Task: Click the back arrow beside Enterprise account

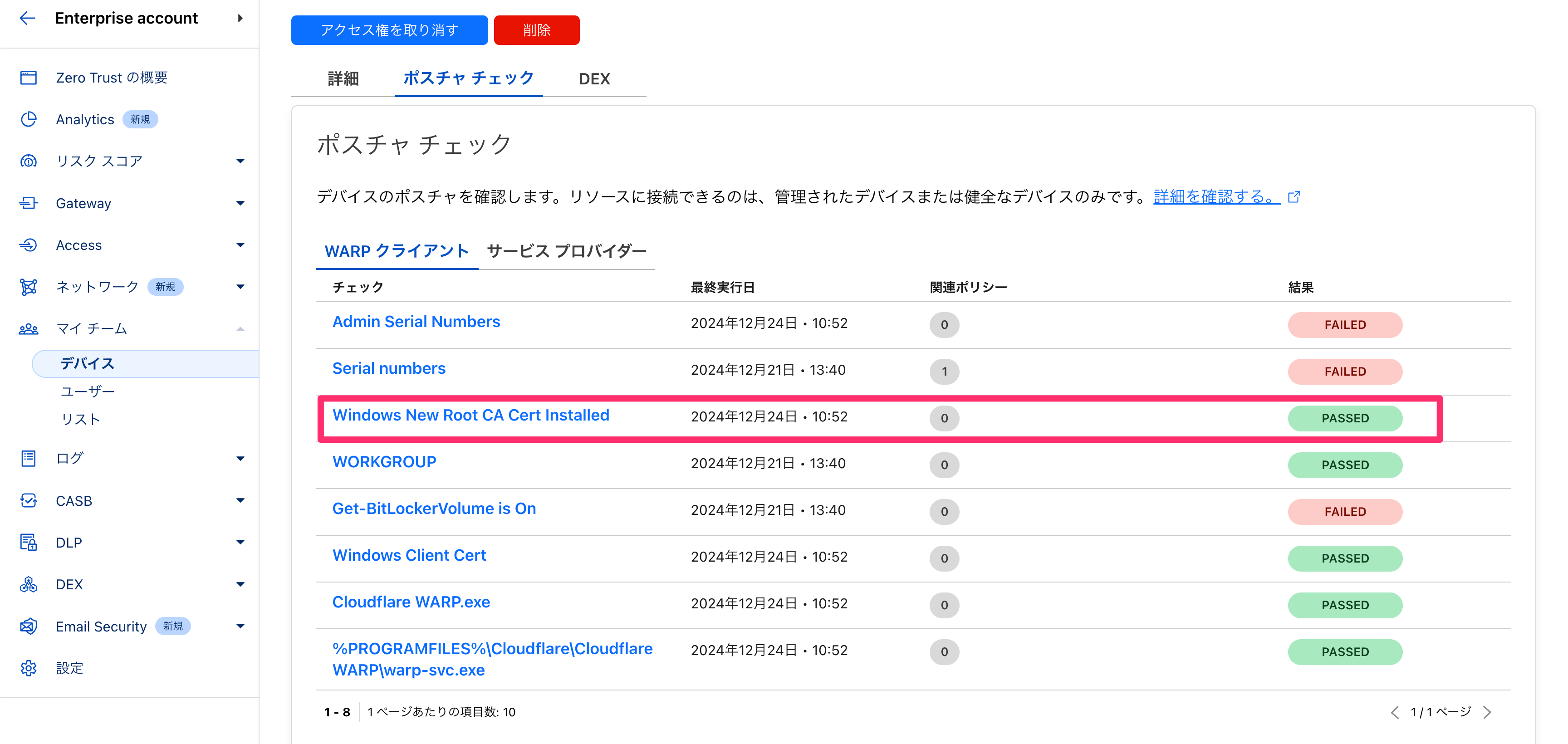Action: 27,18
